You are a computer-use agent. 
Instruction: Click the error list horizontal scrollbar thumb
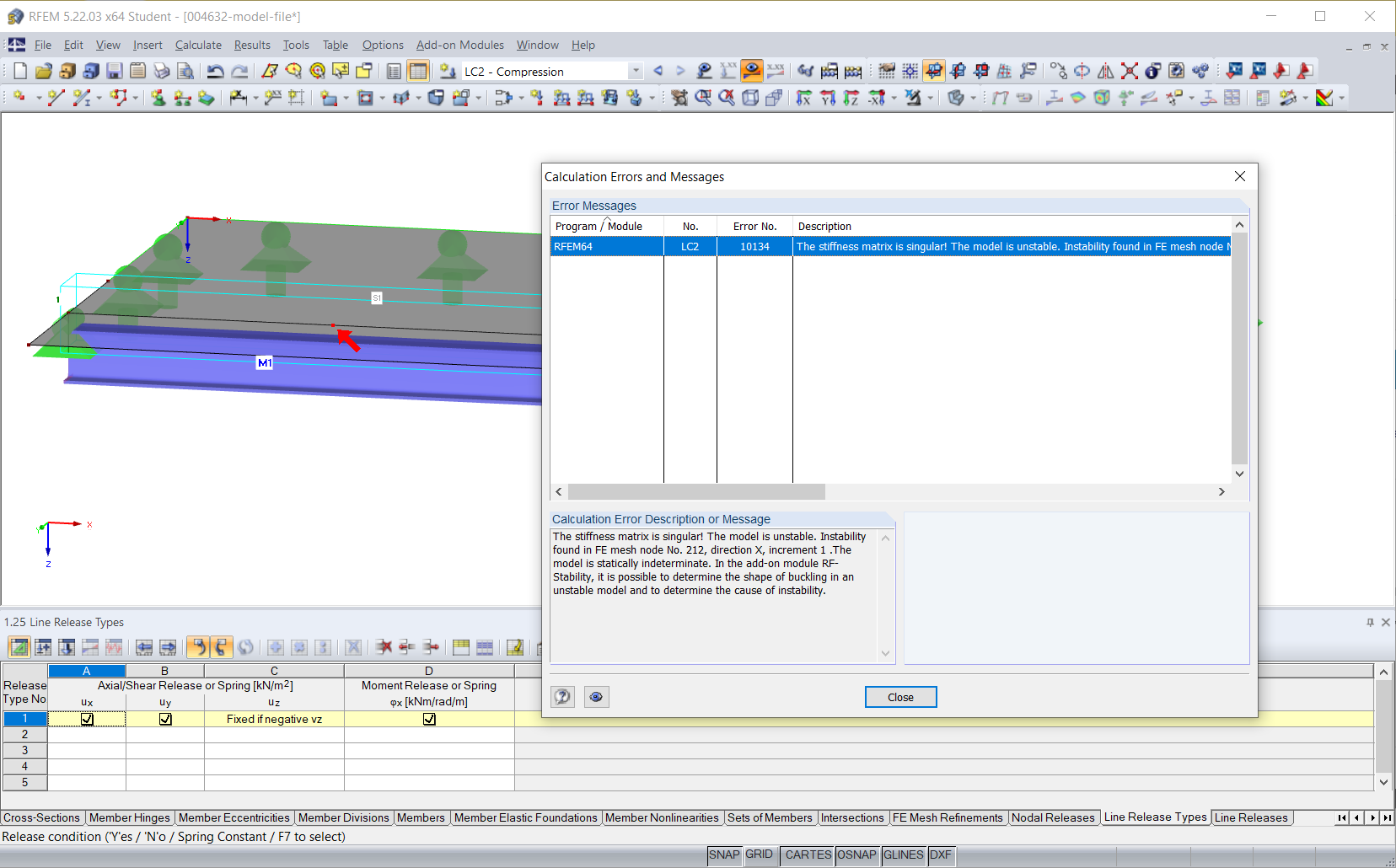click(x=696, y=491)
